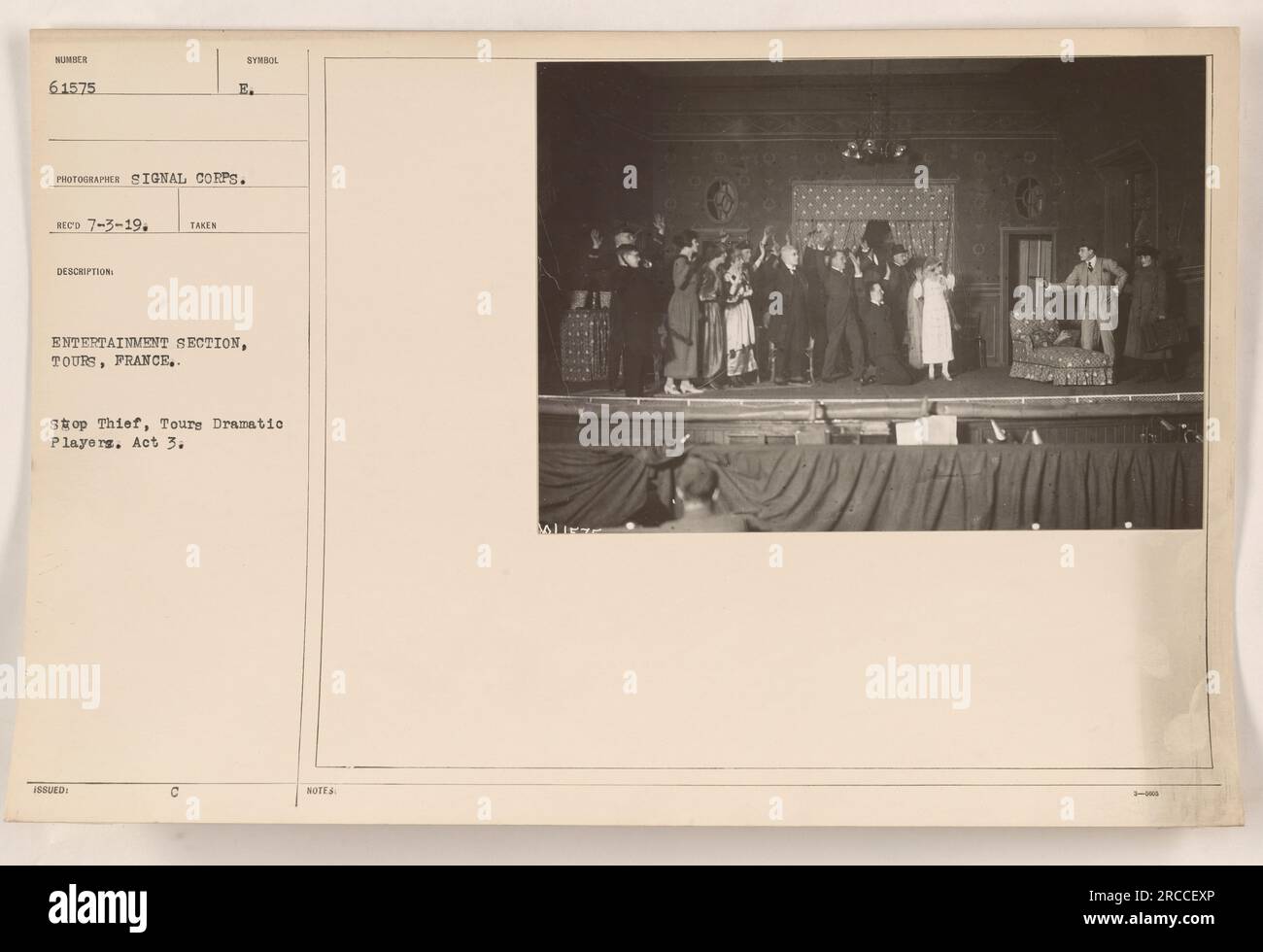
Task: Click the PHOTOGRAPHER field label
Action: (x=86, y=179)
